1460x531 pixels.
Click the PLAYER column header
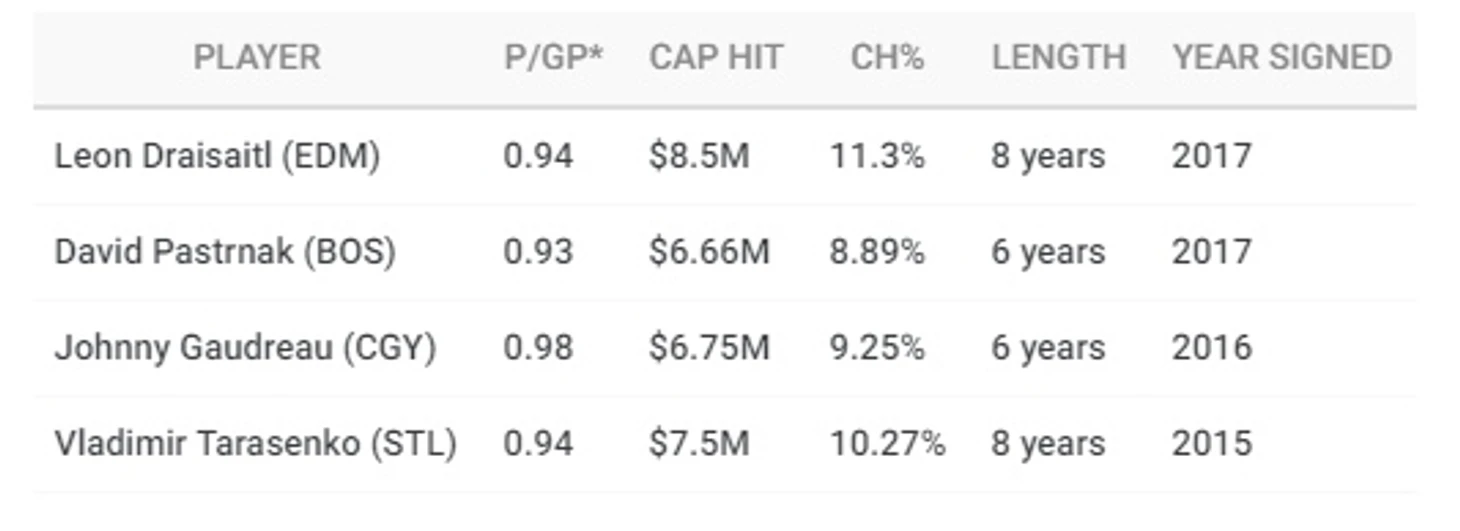[257, 57]
